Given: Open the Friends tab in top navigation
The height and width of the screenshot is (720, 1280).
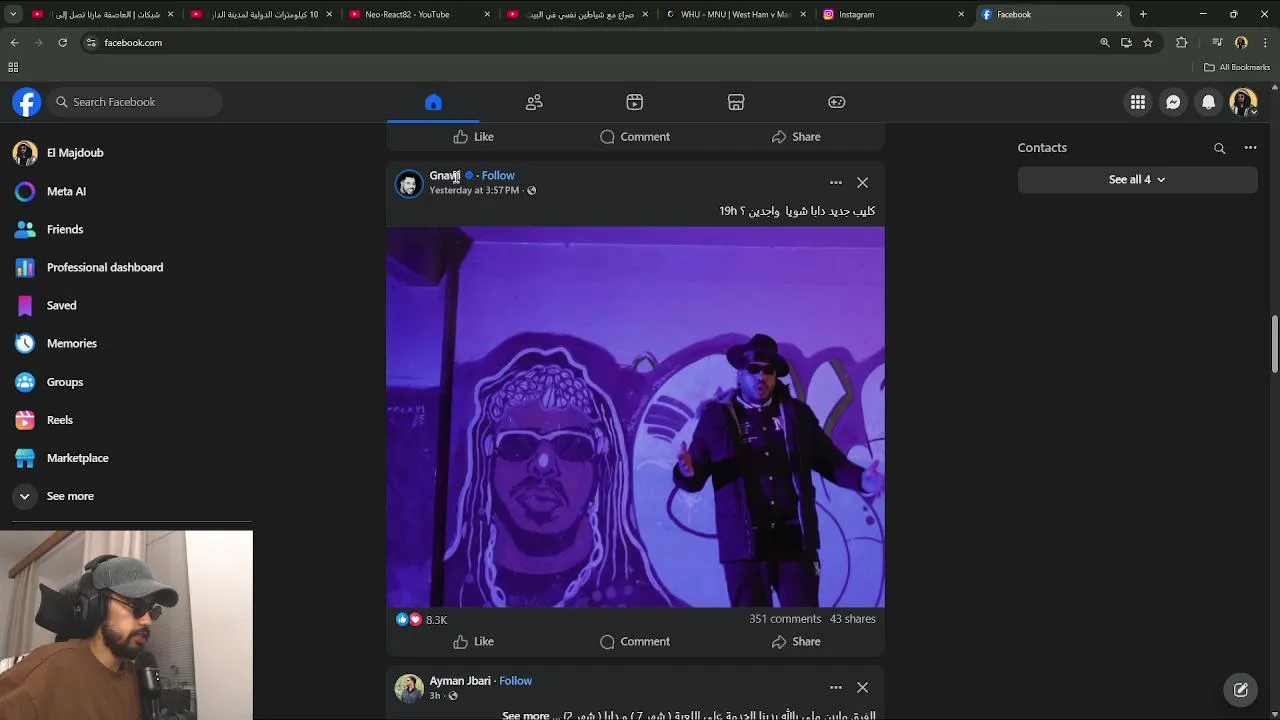Looking at the screenshot, I should pos(534,102).
